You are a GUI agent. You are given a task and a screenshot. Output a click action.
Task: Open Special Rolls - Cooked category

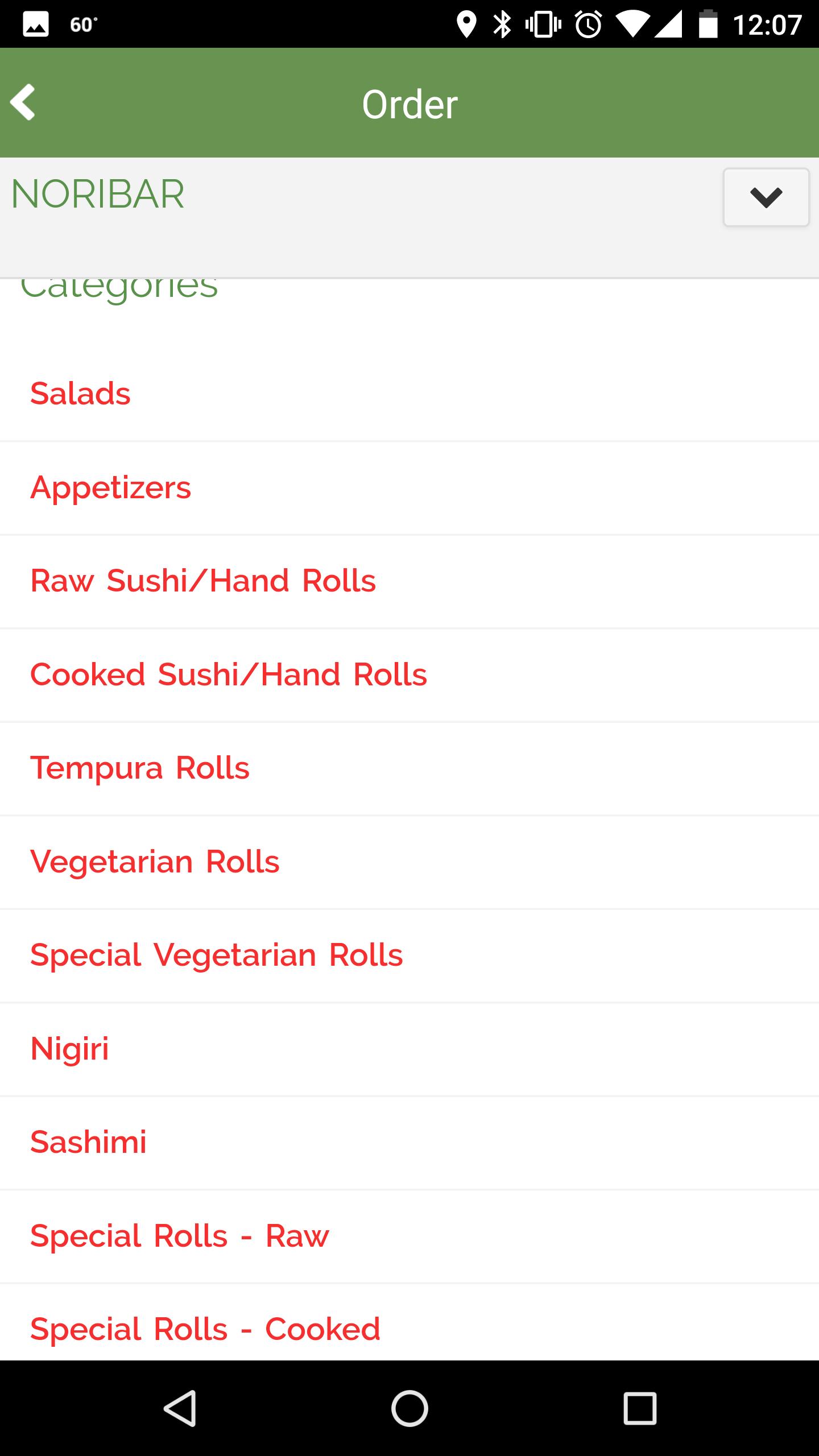pos(205,1329)
